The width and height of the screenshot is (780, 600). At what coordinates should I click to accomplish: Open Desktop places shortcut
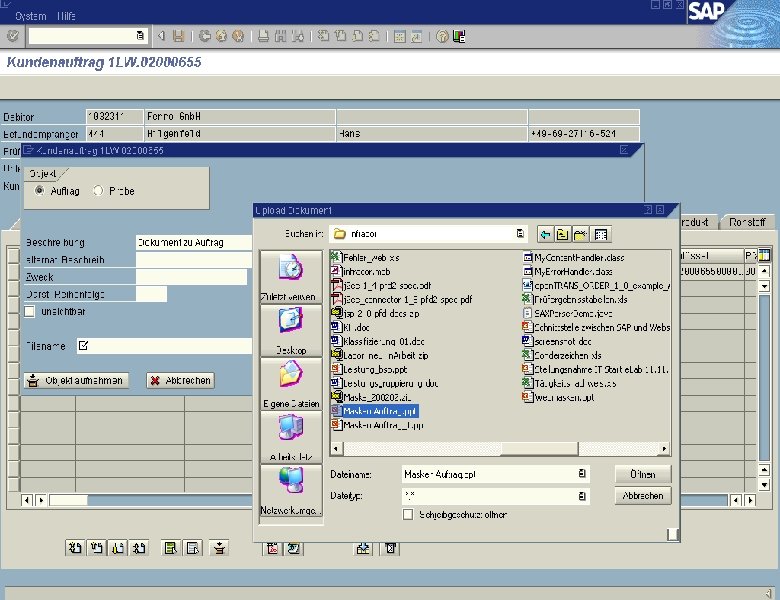(291, 330)
